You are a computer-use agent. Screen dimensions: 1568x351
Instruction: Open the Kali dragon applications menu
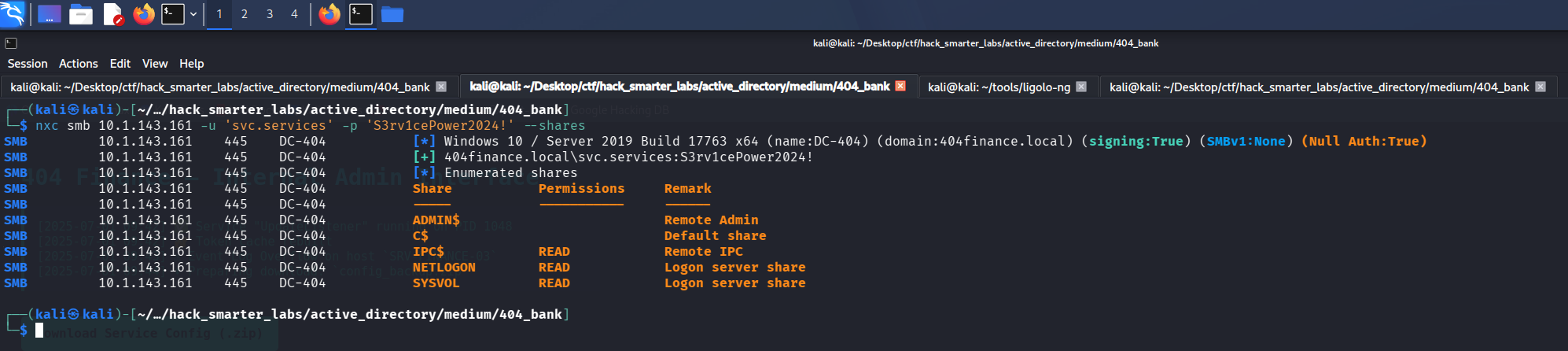click(13, 13)
